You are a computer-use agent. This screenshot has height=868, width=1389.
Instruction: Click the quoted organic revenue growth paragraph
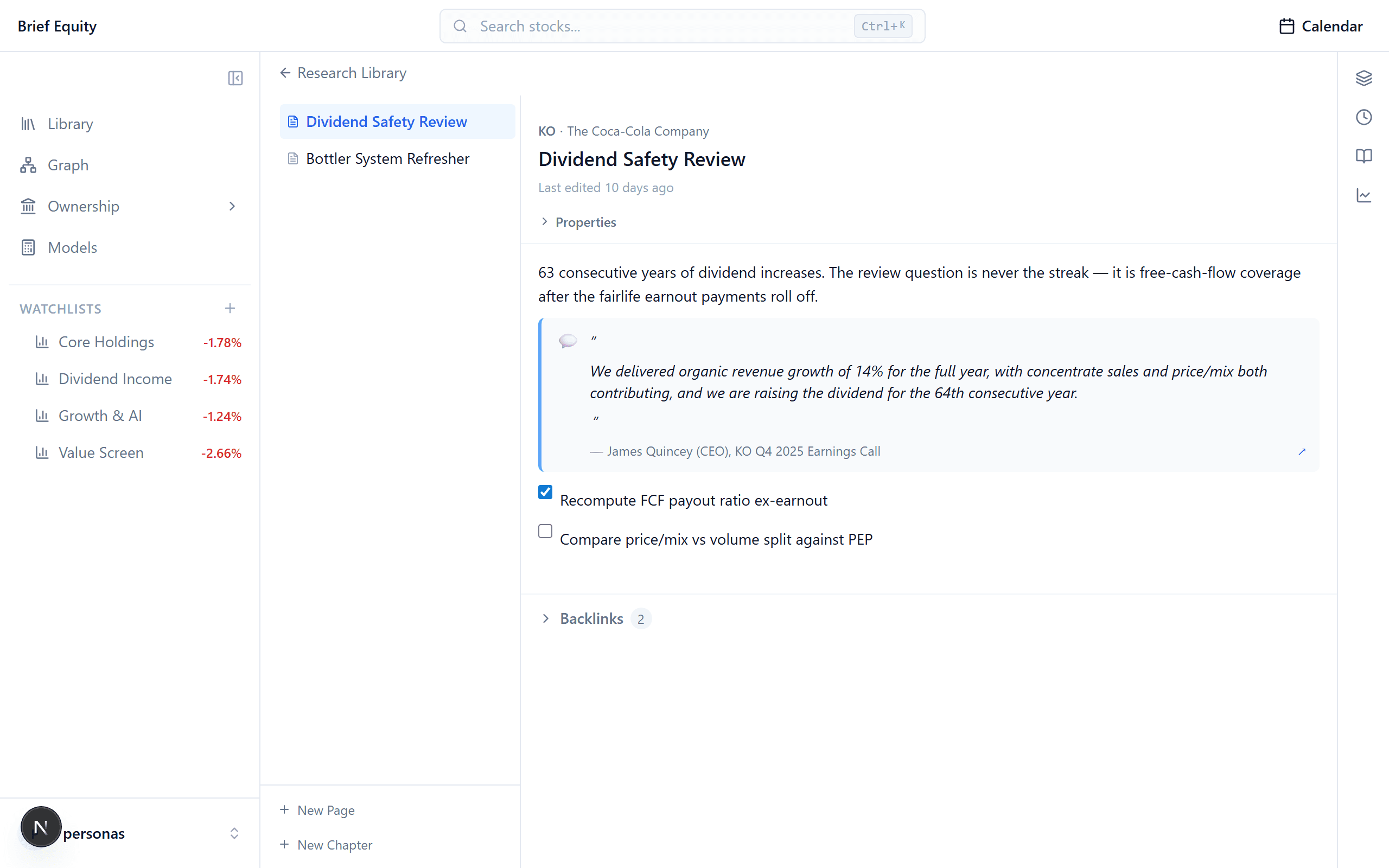pyautogui.click(x=929, y=382)
